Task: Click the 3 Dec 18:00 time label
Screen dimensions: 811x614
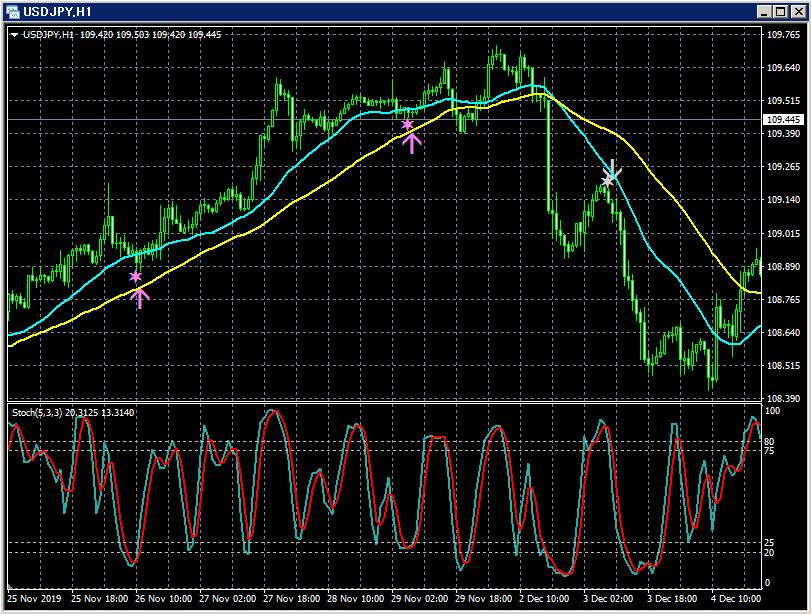Action: [672, 598]
